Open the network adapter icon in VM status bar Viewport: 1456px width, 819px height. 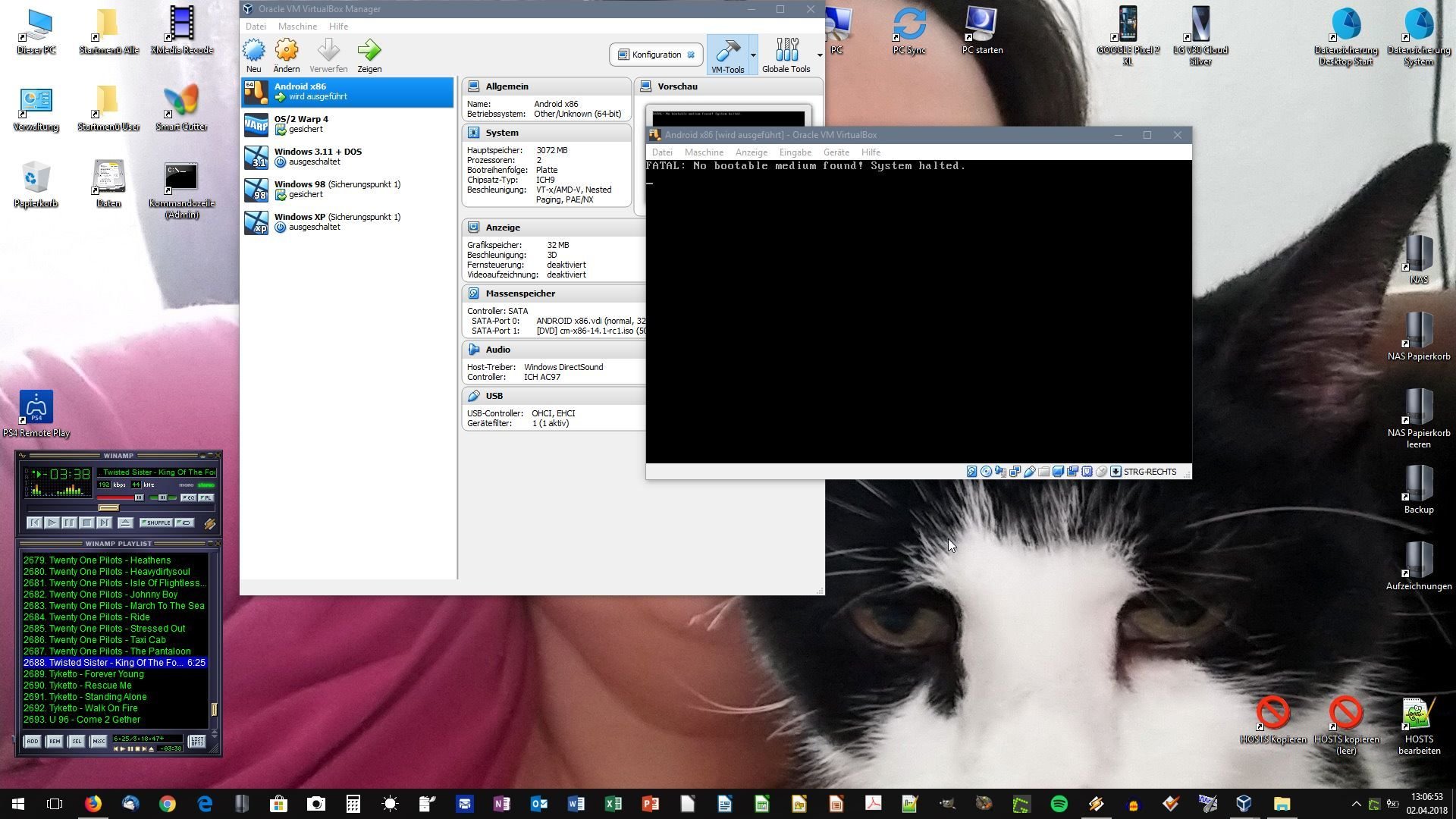coord(1015,472)
